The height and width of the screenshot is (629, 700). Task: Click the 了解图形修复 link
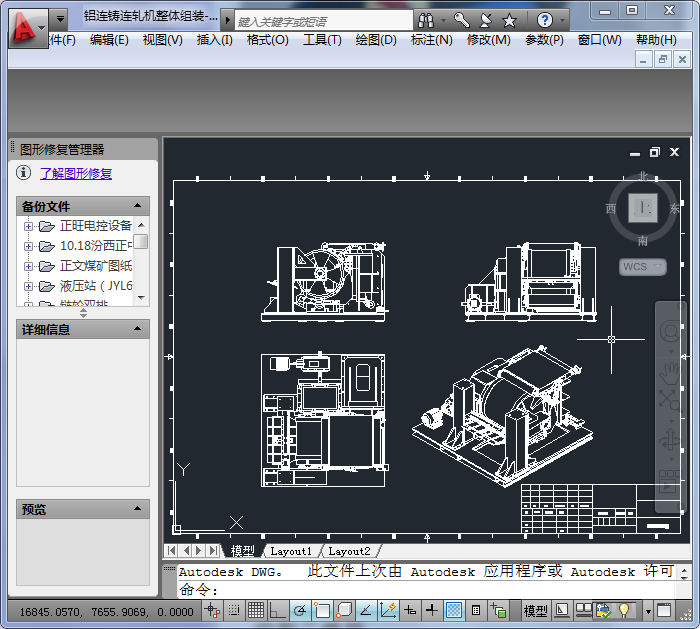(x=76, y=173)
